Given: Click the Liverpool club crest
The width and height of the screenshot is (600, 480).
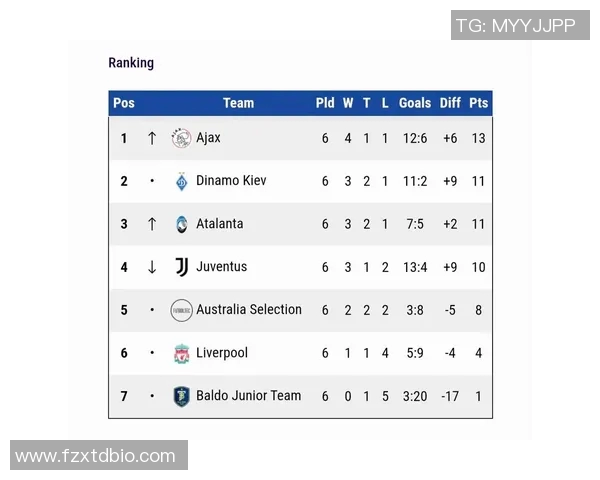Looking at the screenshot, I should pyautogui.click(x=181, y=353).
